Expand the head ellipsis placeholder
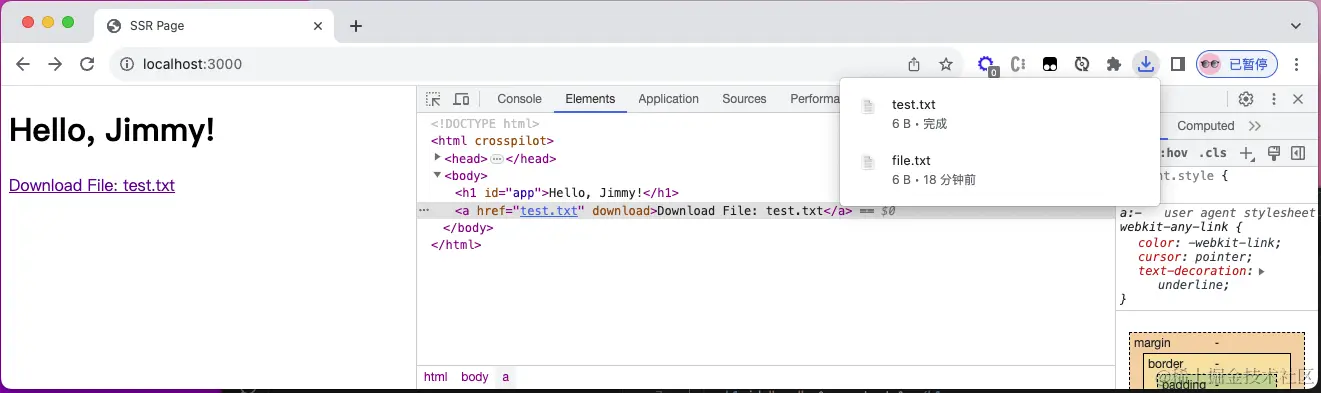The height and width of the screenshot is (393, 1321). [497, 159]
